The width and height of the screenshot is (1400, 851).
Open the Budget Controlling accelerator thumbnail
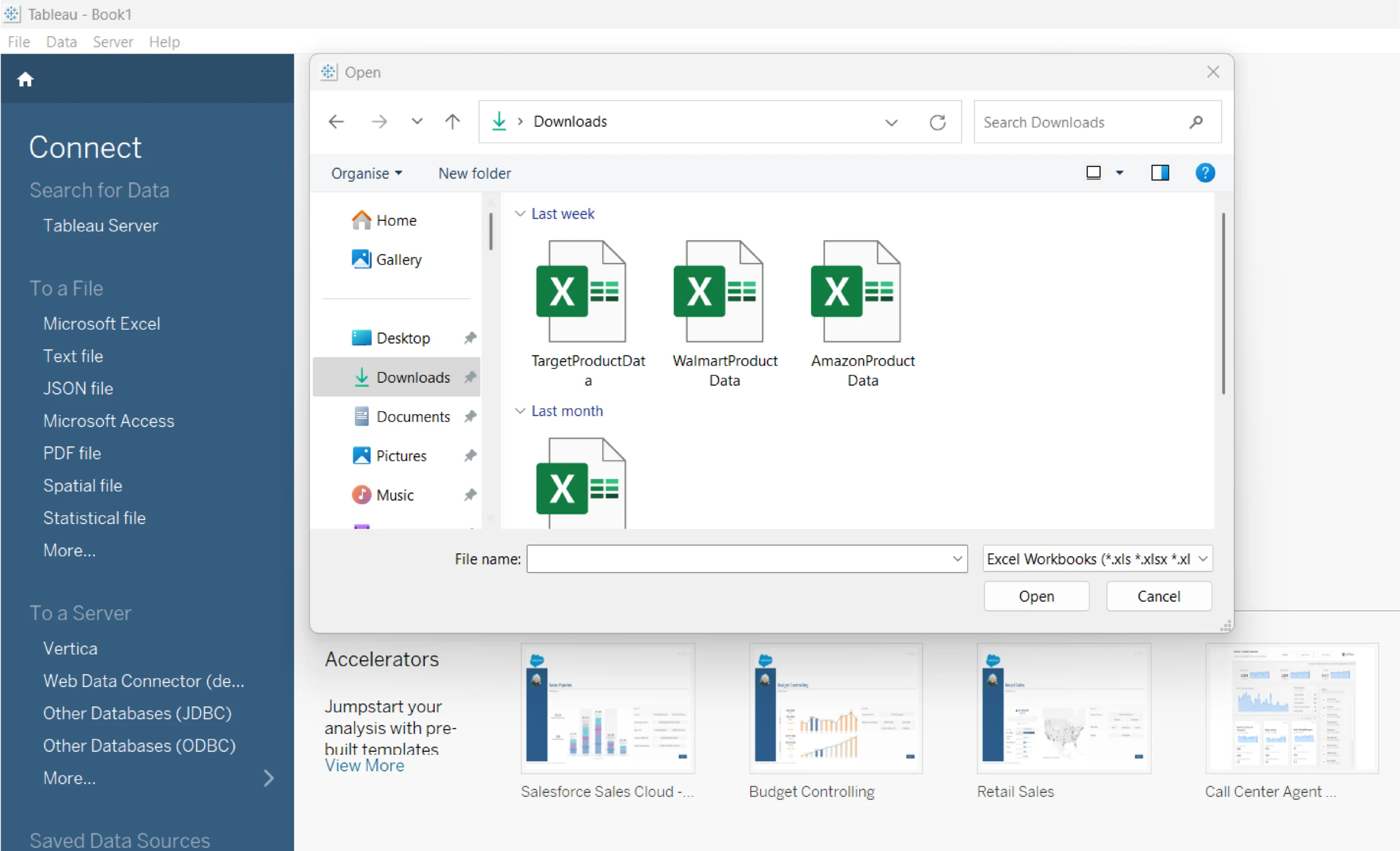tap(836, 708)
